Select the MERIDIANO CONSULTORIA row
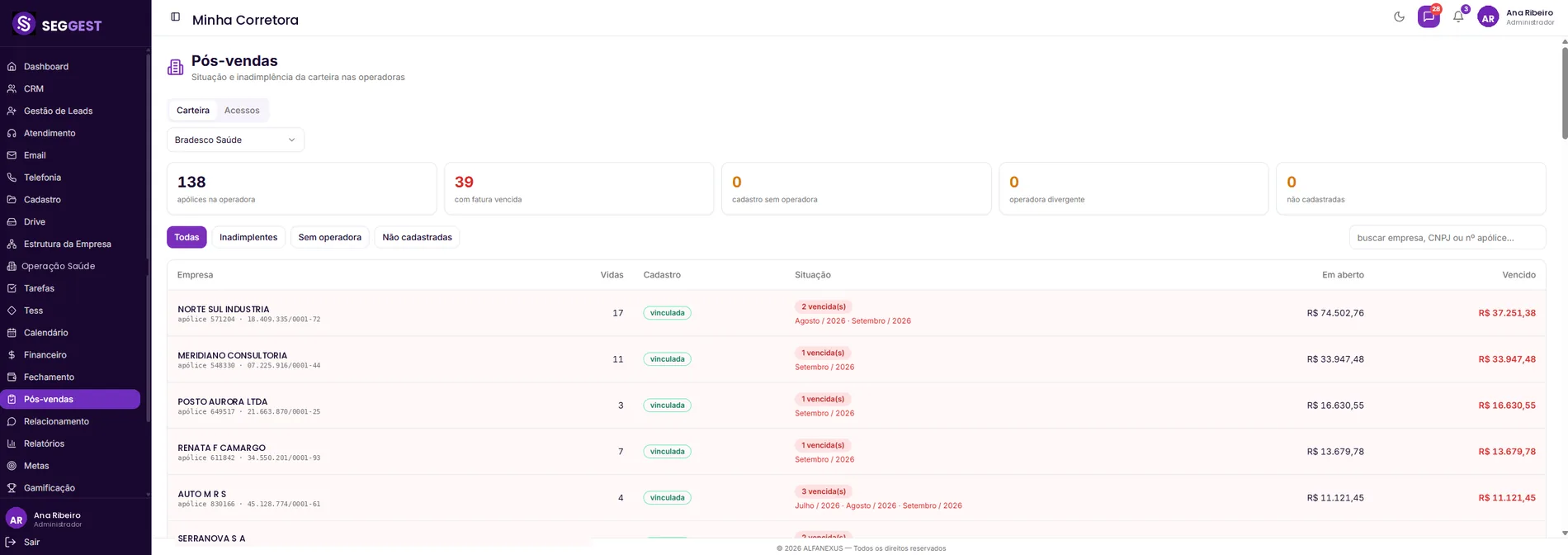 pyautogui.click(x=856, y=359)
